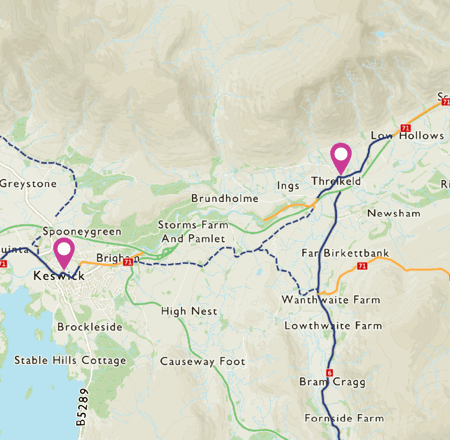Click route 71 shield next to Brigham
Screen dimensions: 450x440
128,262
